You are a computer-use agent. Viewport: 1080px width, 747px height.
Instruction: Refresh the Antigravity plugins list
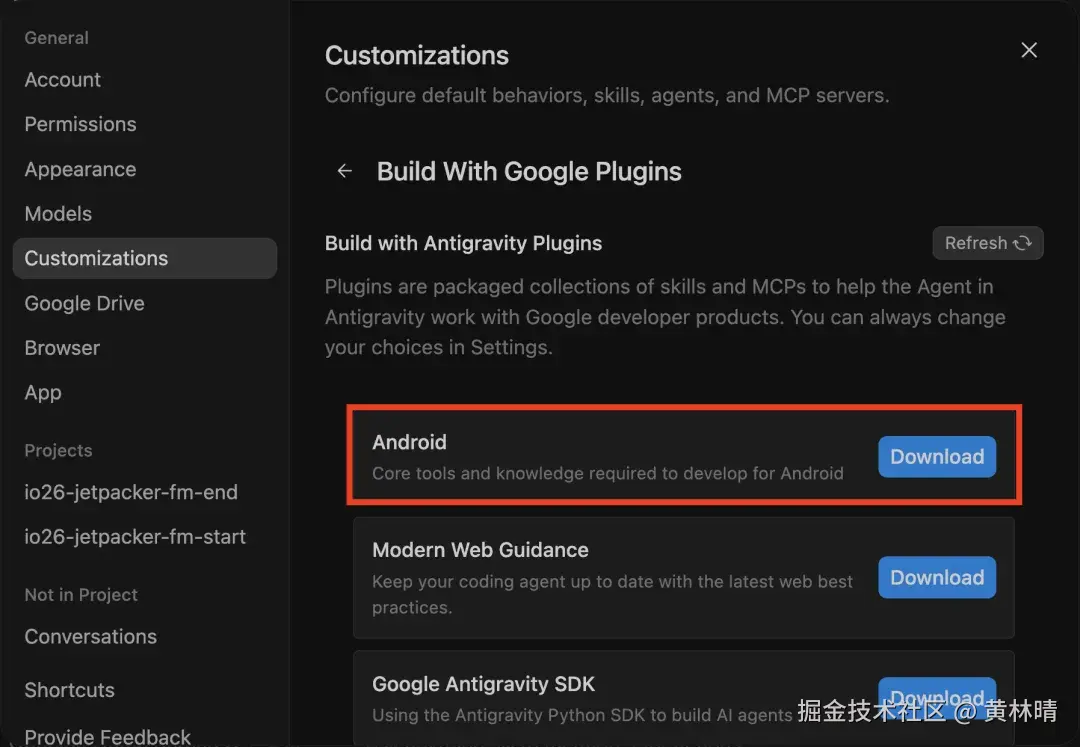(x=988, y=243)
